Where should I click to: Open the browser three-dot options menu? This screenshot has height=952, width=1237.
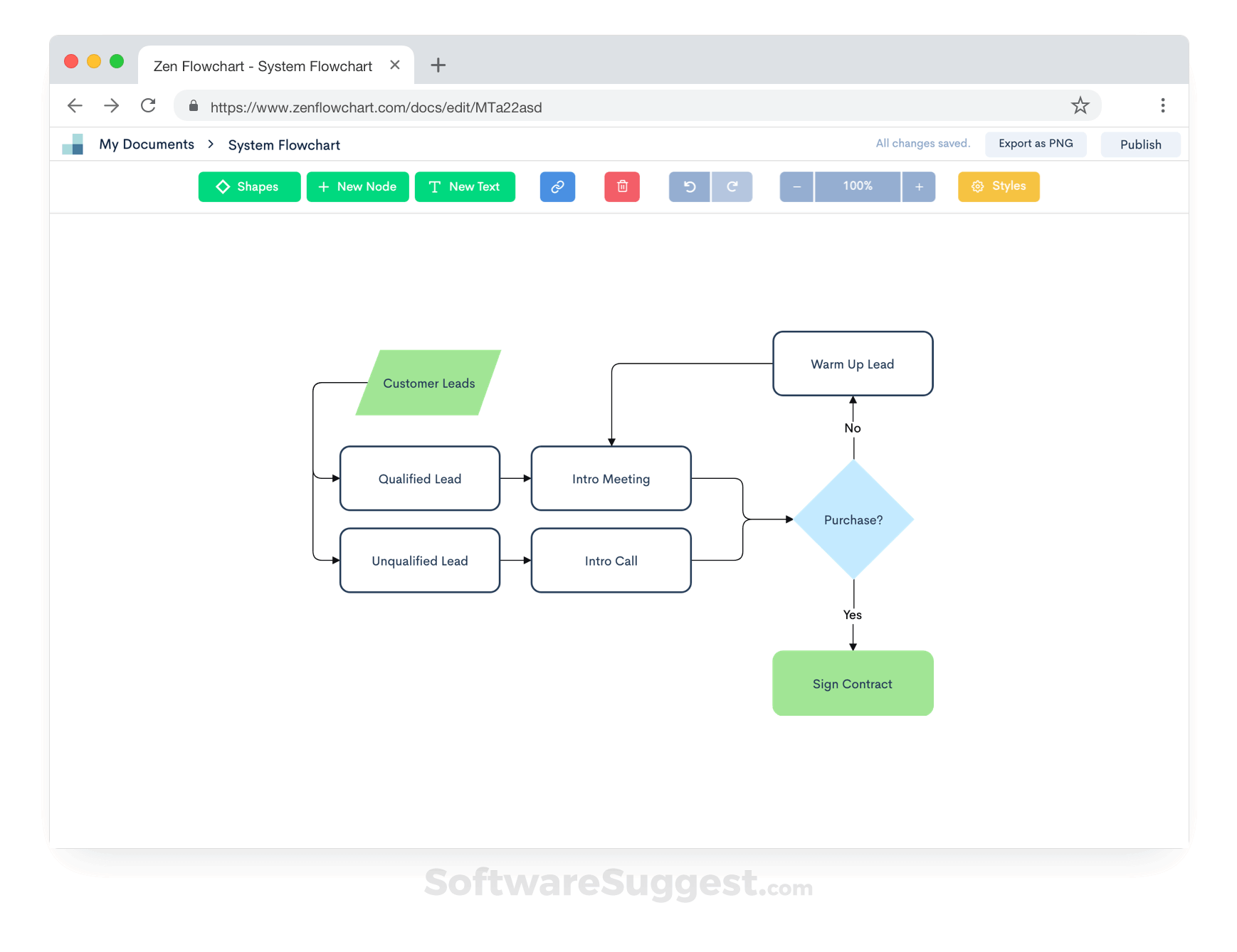pyautogui.click(x=1163, y=105)
